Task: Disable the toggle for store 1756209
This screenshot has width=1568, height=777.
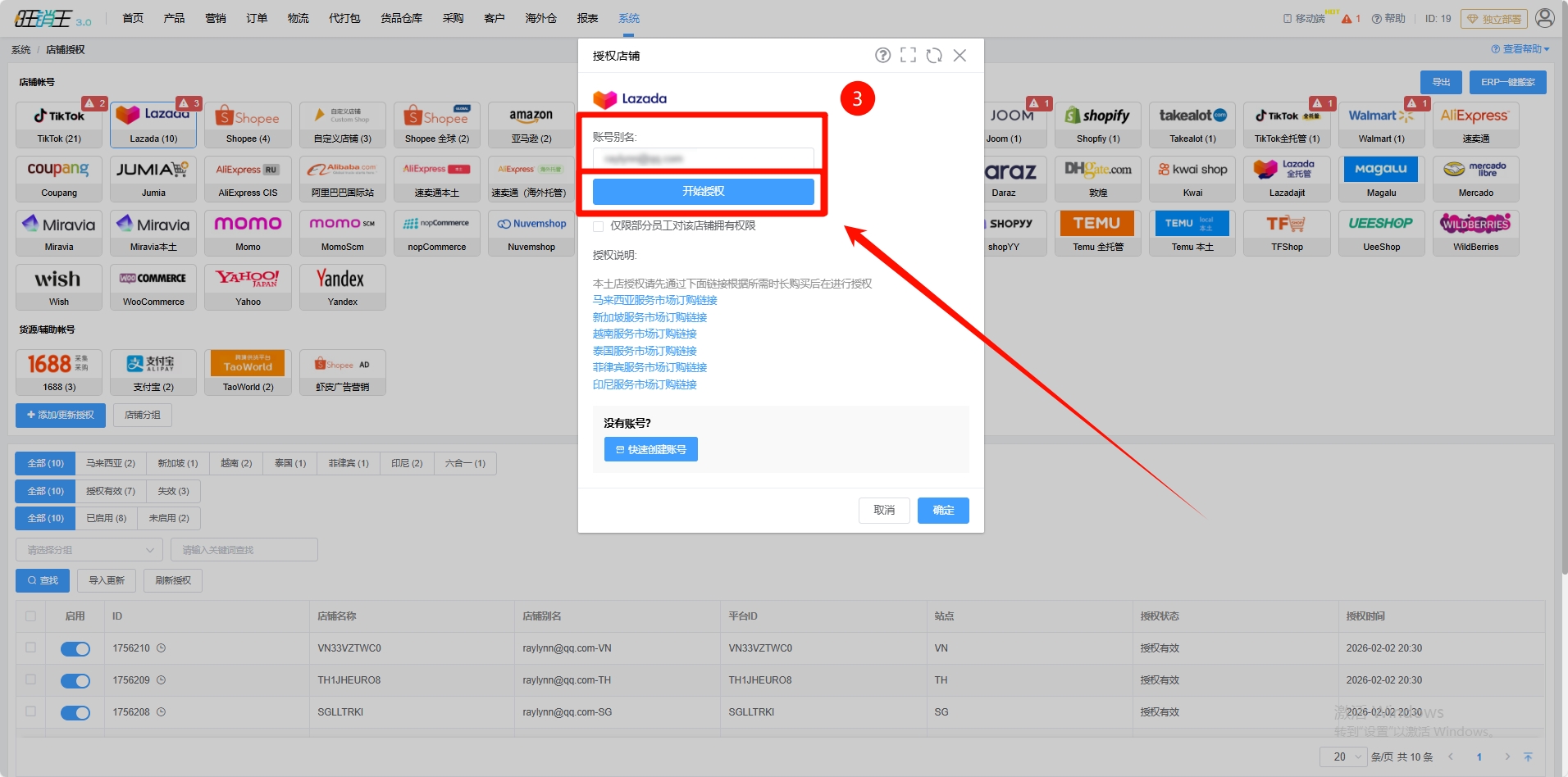Action: click(75, 681)
